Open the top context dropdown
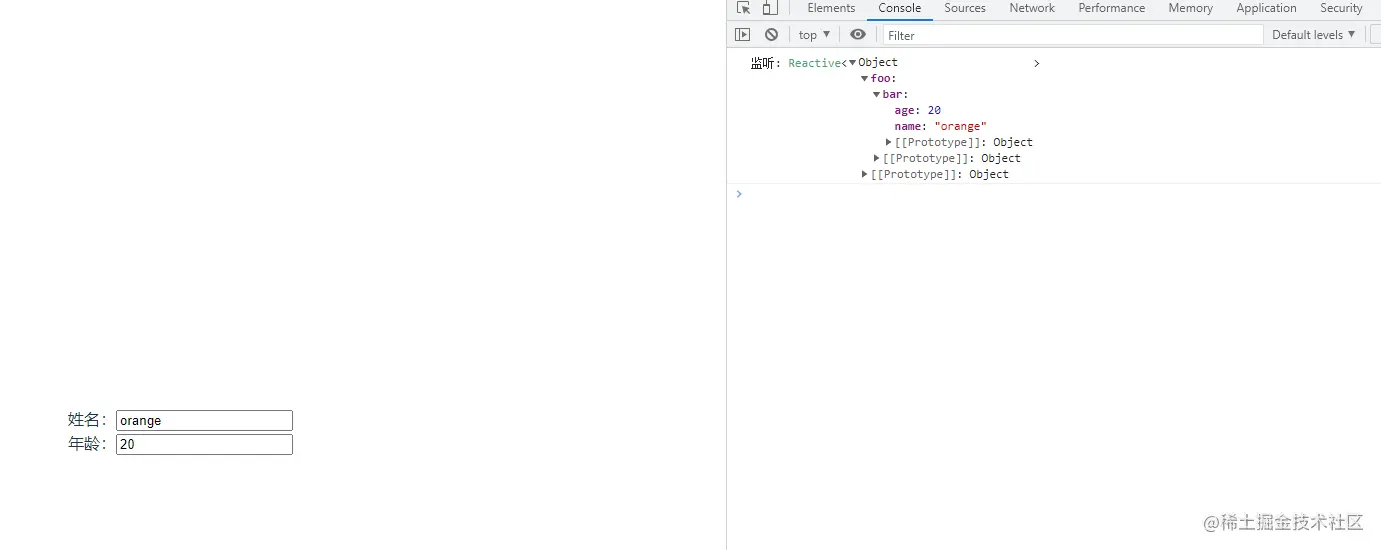Image resolution: width=1381 pixels, height=550 pixels. point(814,34)
